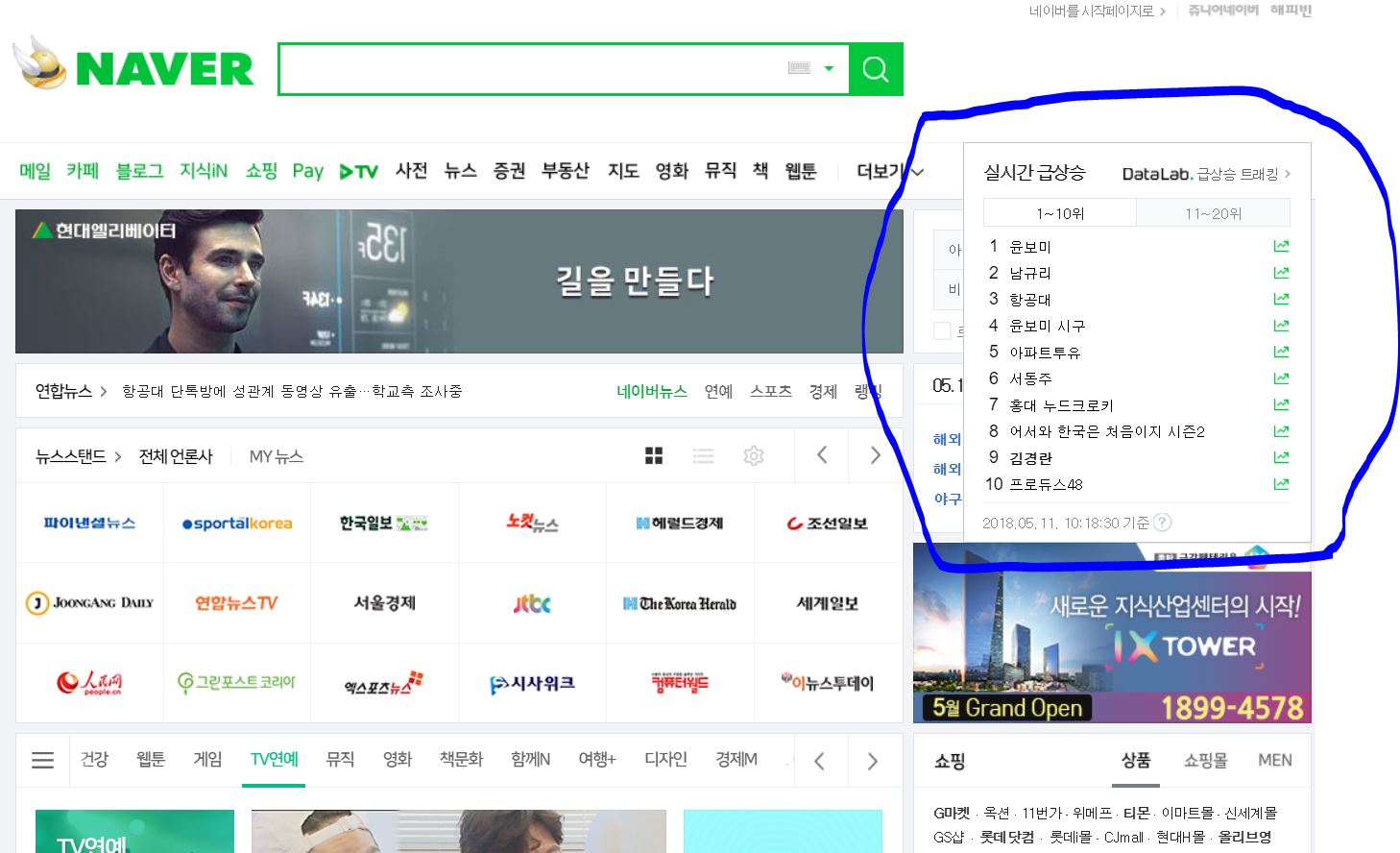
Task: Click the green magnifier search button
Action: tap(876, 69)
